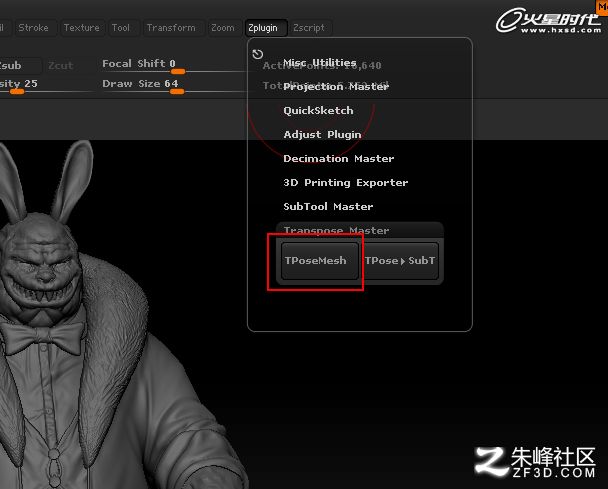Open the Zplugin menu
Viewport: 608px width, 489px height.
(x=266, y=28)
